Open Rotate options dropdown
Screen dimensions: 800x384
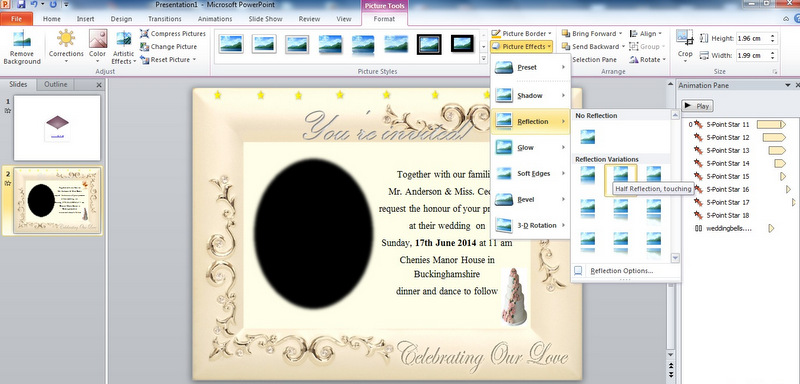[648, 60]
